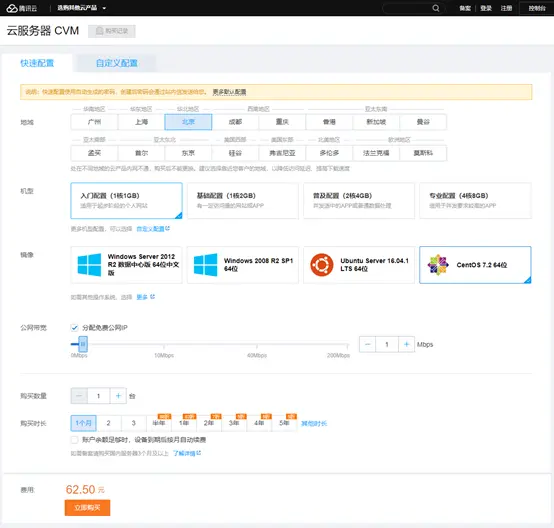Select the 3年 duration

[x=234, y=423]
